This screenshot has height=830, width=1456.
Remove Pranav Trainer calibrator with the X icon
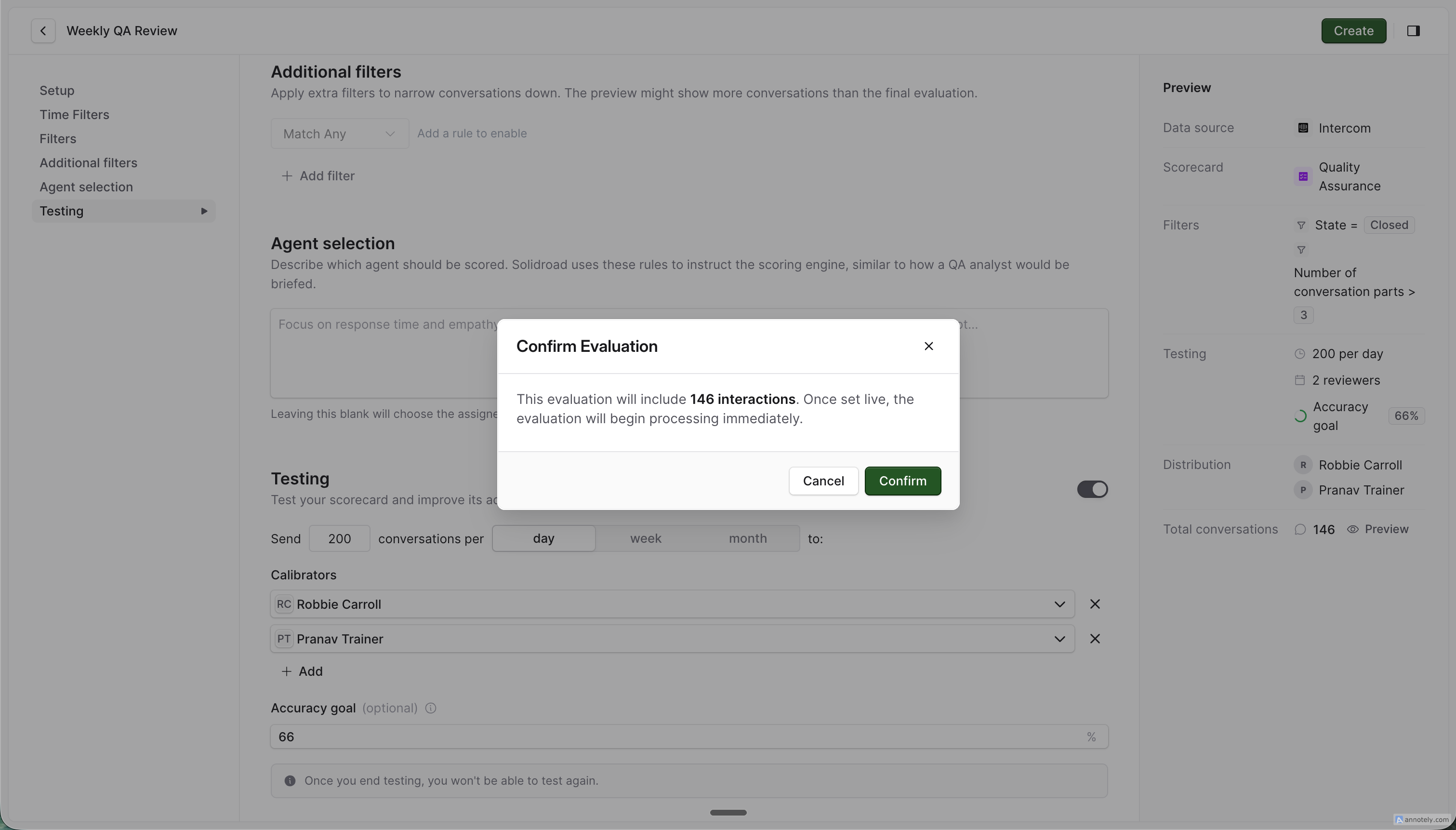[x=1095, y=639]
